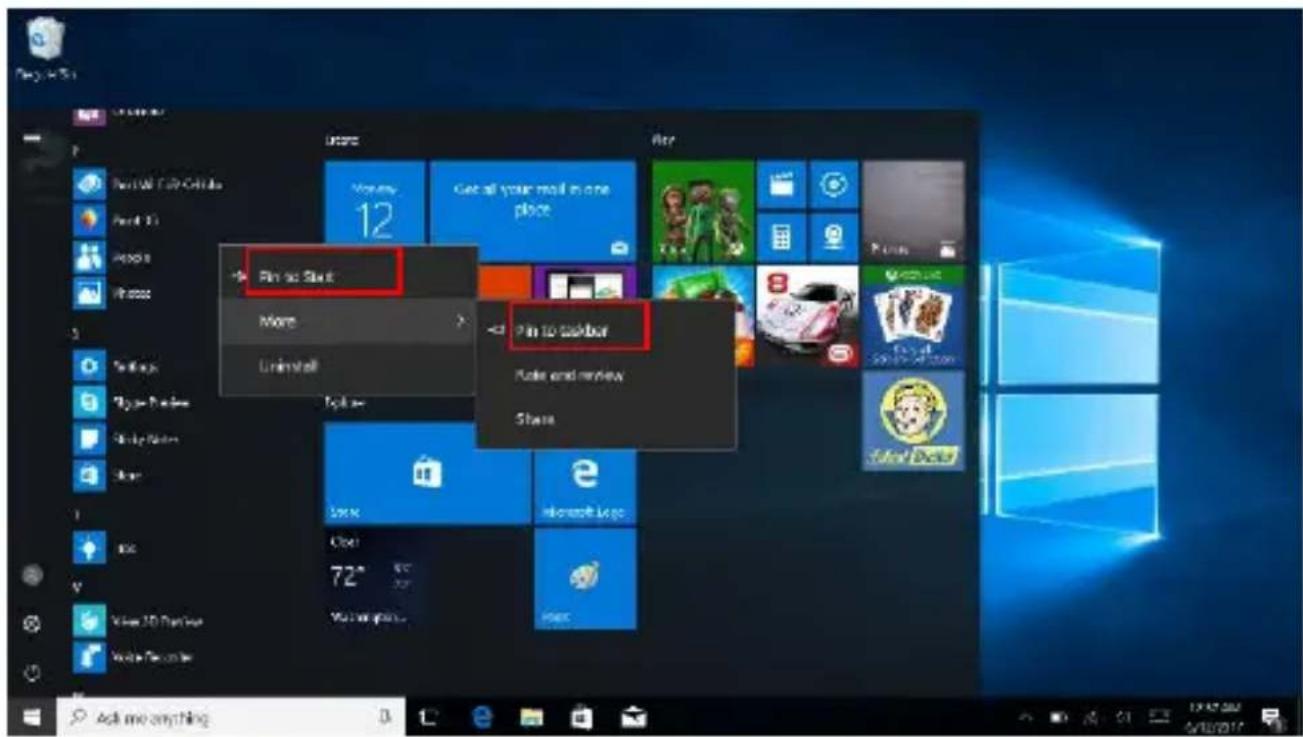The image size is (1303, 737).
Task: Open the Movies clapperboard small tile
Action: [782, 185]
